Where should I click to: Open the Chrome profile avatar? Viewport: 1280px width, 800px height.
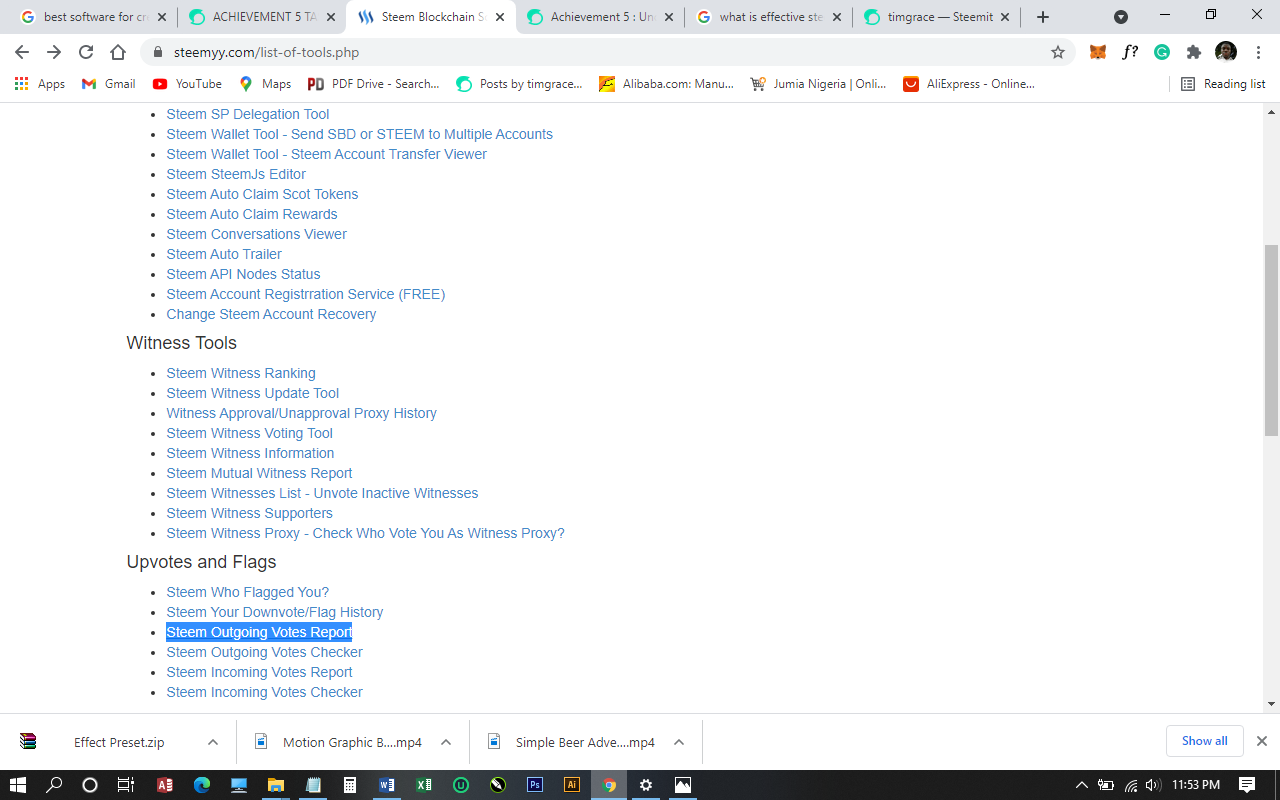1226,51
